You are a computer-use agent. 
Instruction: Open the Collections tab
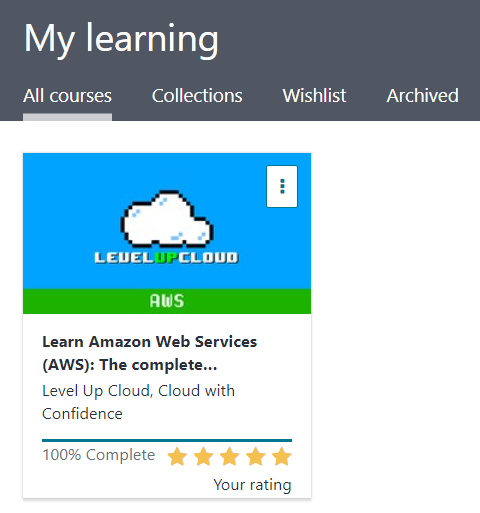pyautogui.click(x=197, y=96)
